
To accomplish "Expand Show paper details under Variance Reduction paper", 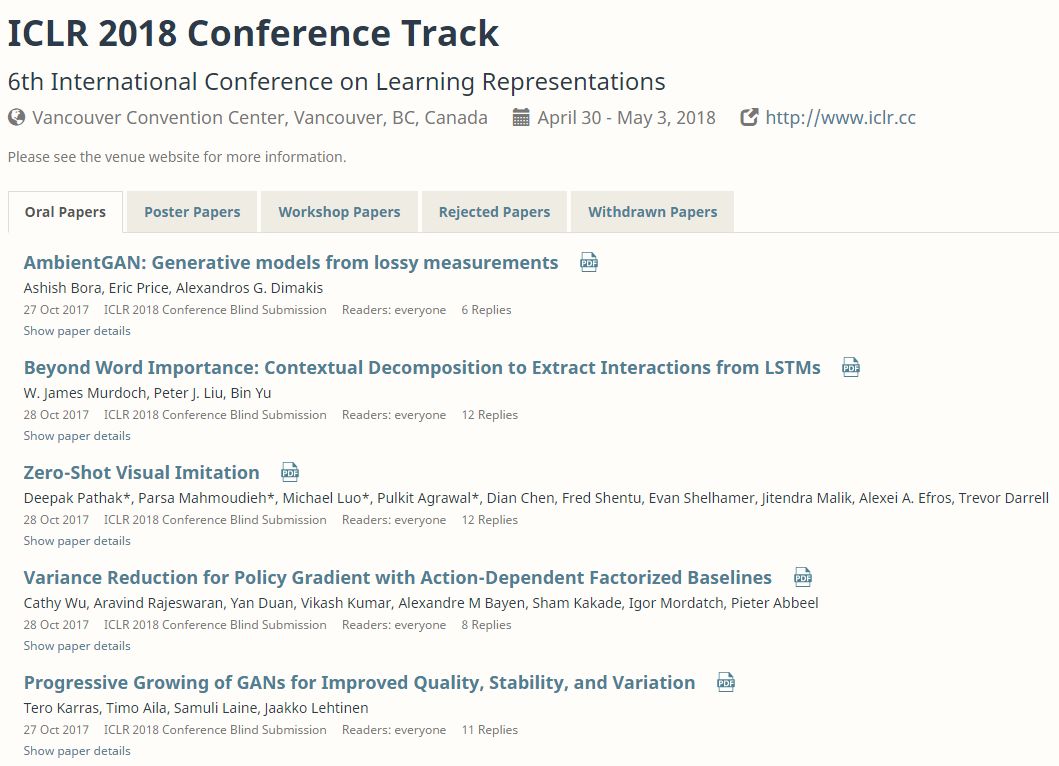I will tap(77, 646).
